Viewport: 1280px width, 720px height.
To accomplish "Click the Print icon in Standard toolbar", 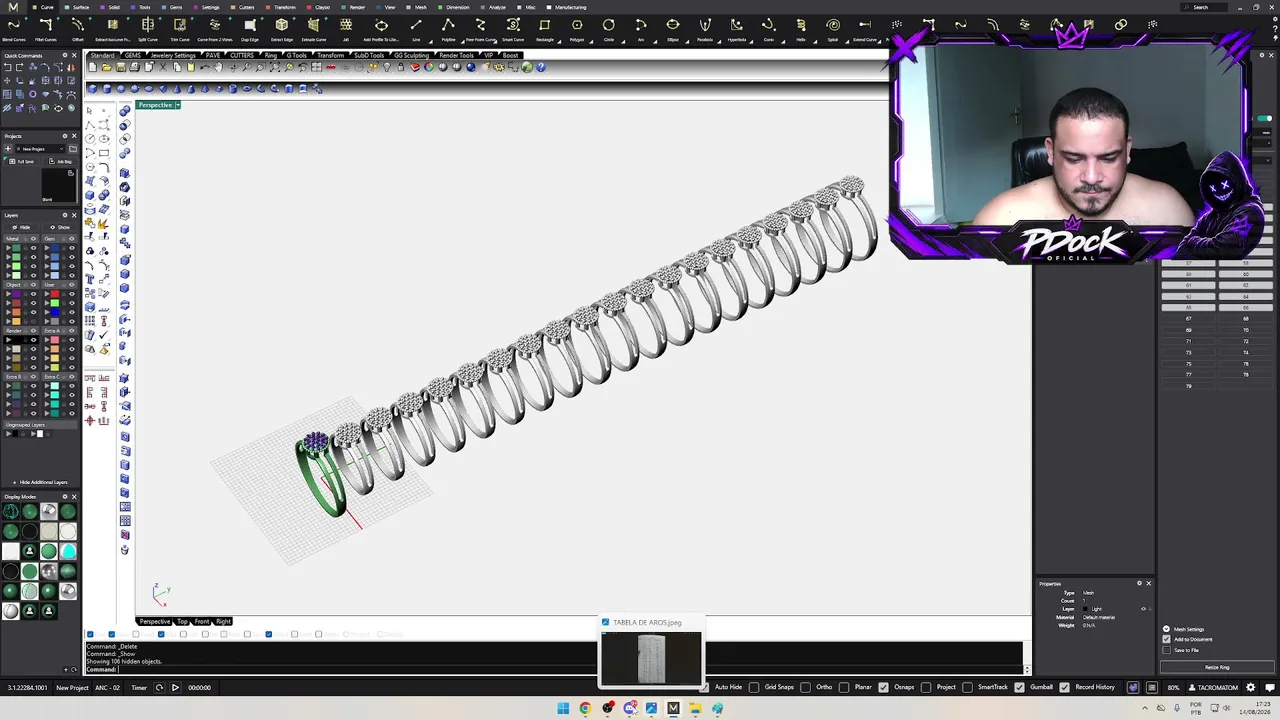I will point(133,67).
